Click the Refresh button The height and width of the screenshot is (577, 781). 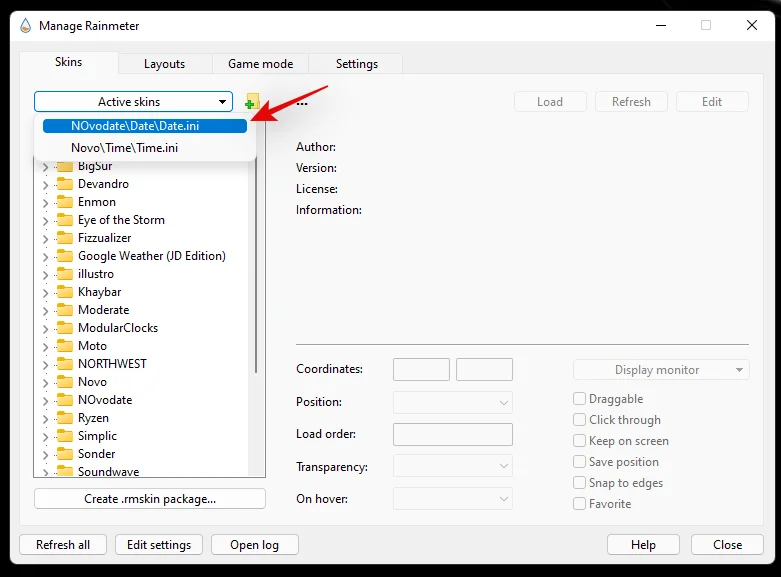631,102
